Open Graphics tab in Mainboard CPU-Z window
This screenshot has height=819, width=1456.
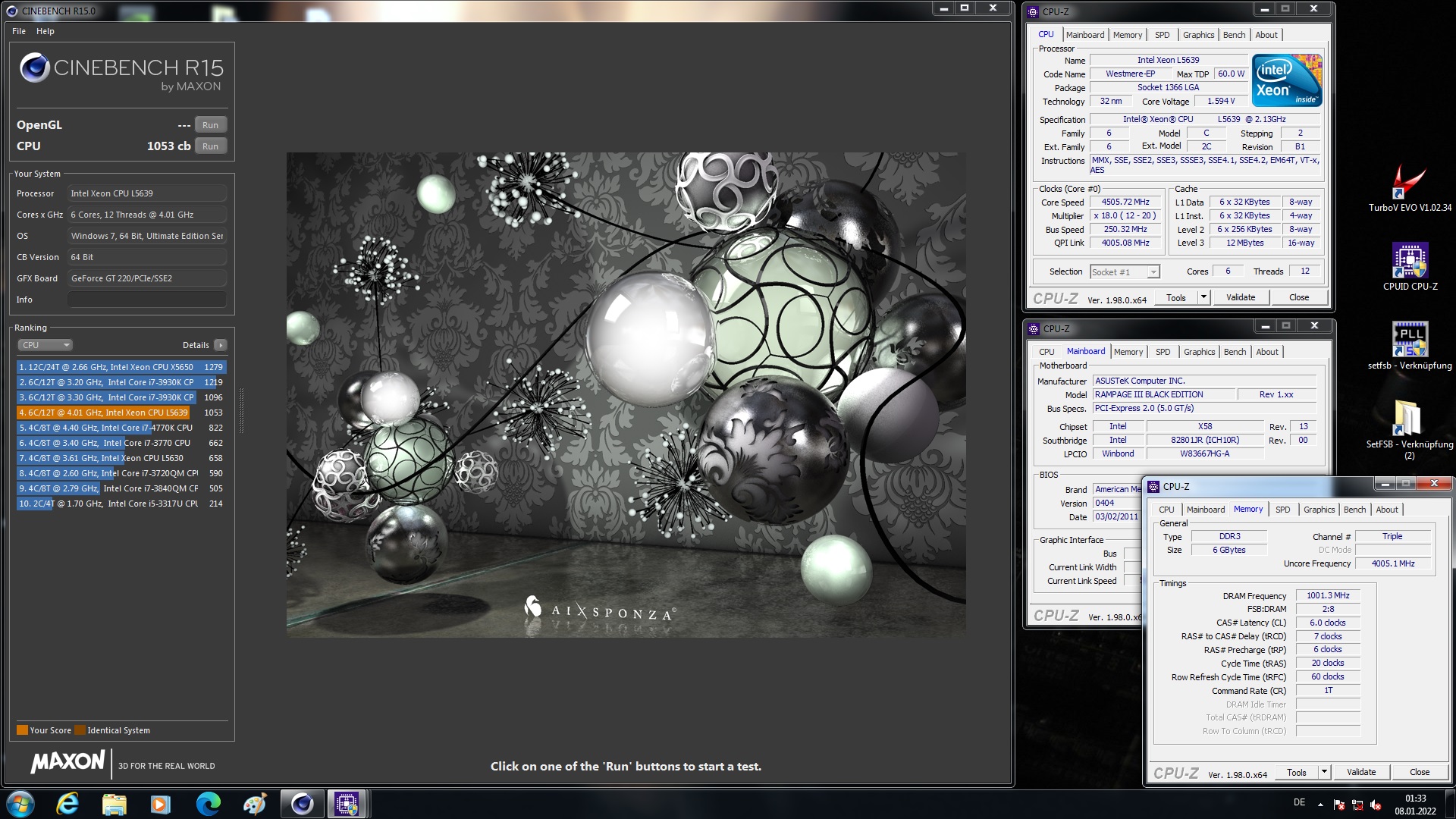tap(1200, 352)
